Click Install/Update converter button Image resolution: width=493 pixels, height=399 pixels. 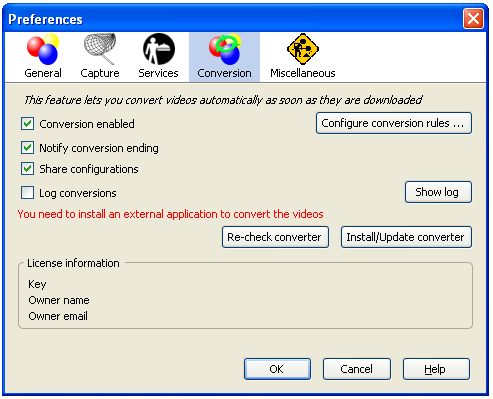[x=406, y=237]
